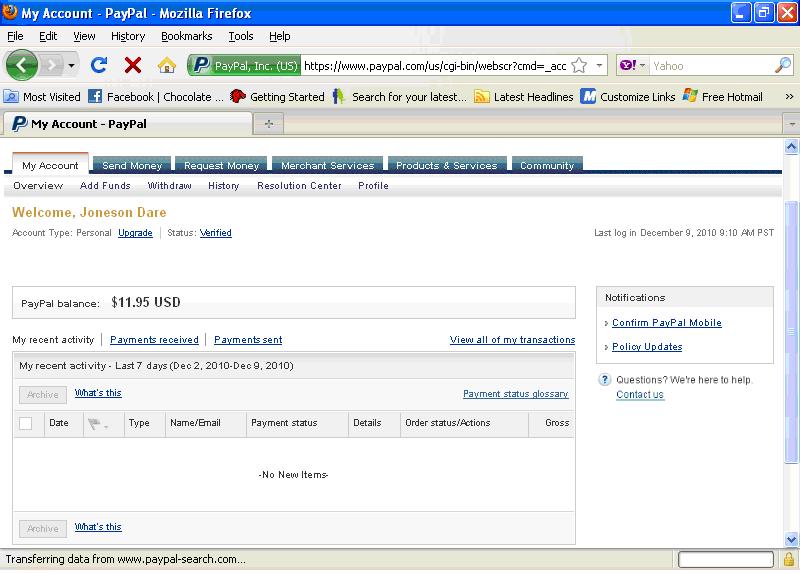Image resolution: width=800 pixels, height=574 pixels.
Task: Toggle the select-all checkbox in table header
Action: pyautogui.click(x=26, y=423)
